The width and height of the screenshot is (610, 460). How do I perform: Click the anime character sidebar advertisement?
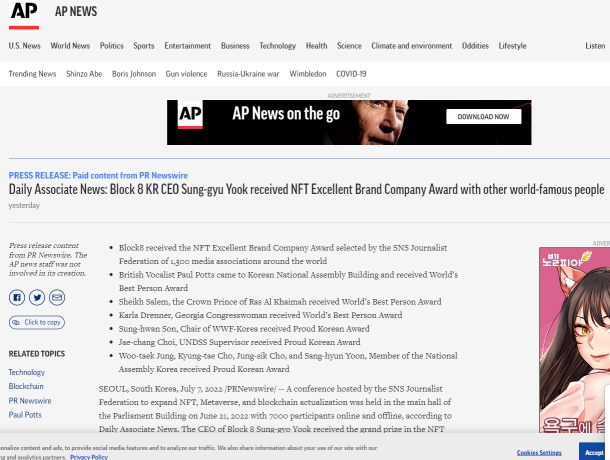[575, 340]
